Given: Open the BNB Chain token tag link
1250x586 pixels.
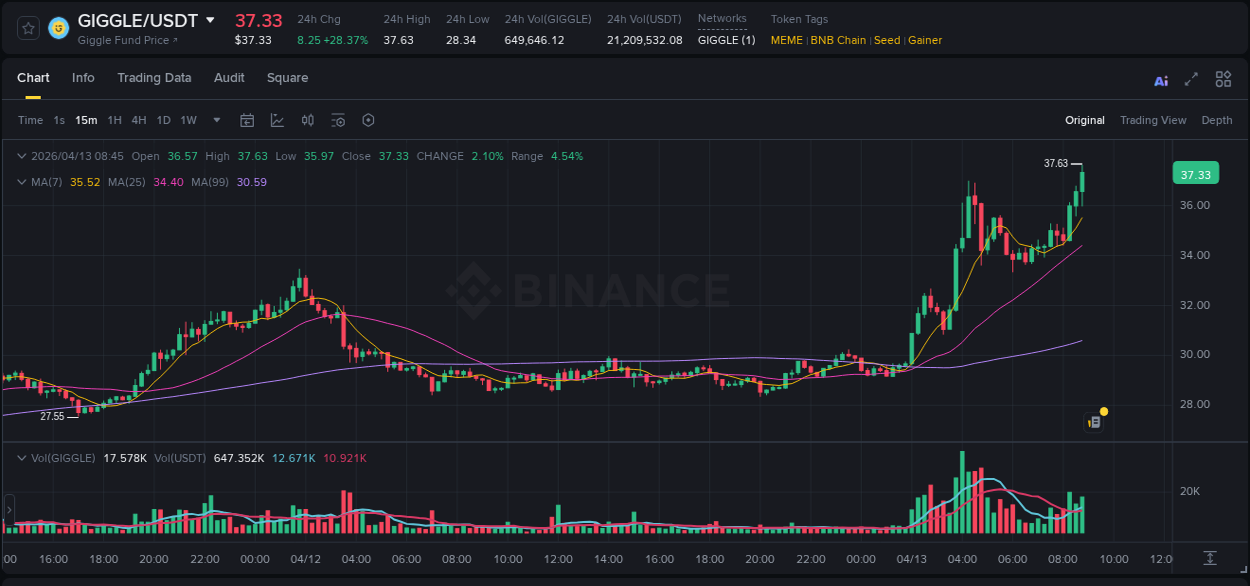Looking at the screenshot, I should coord(839,40).
